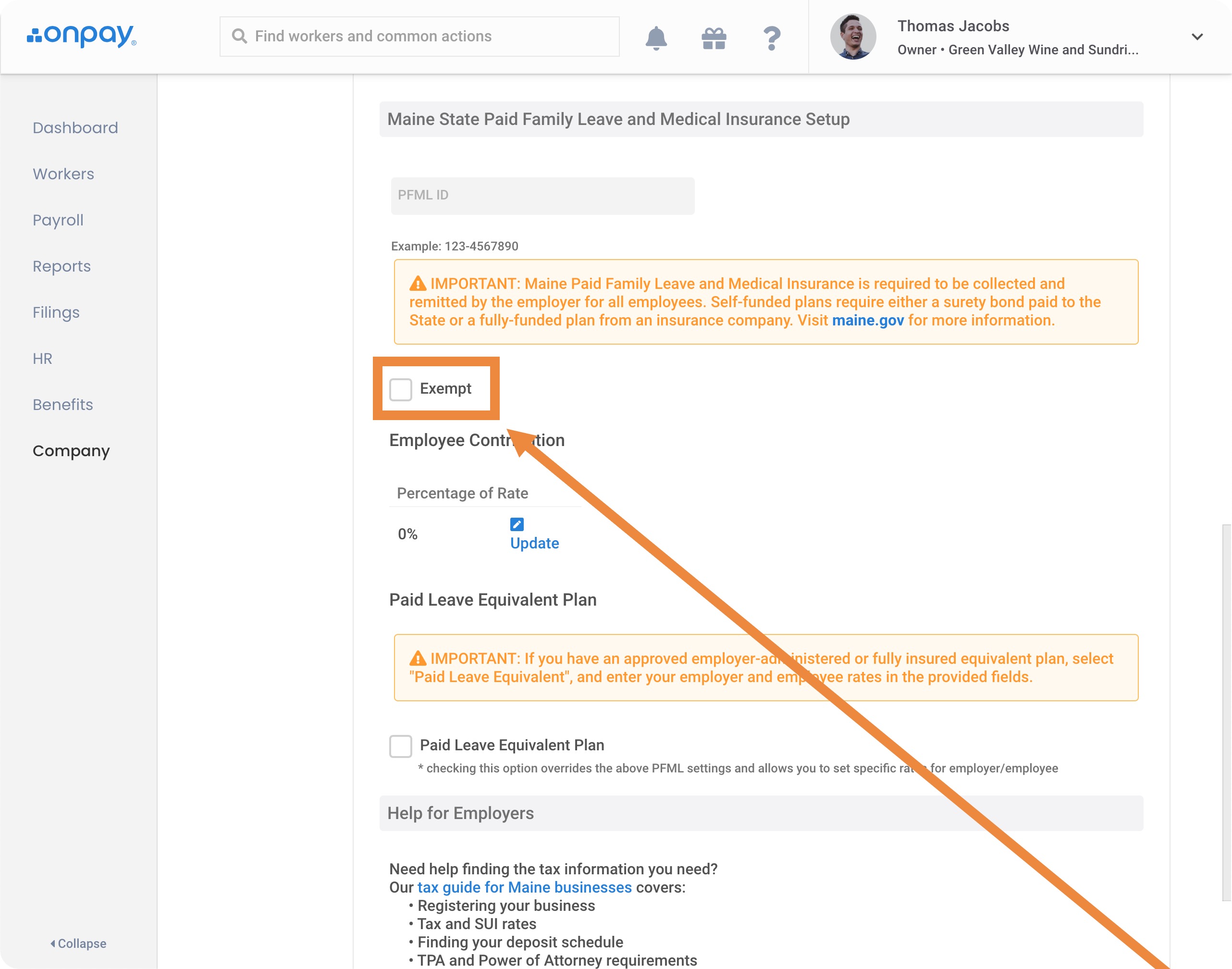Click the question mark help icon

click(771, 37)
